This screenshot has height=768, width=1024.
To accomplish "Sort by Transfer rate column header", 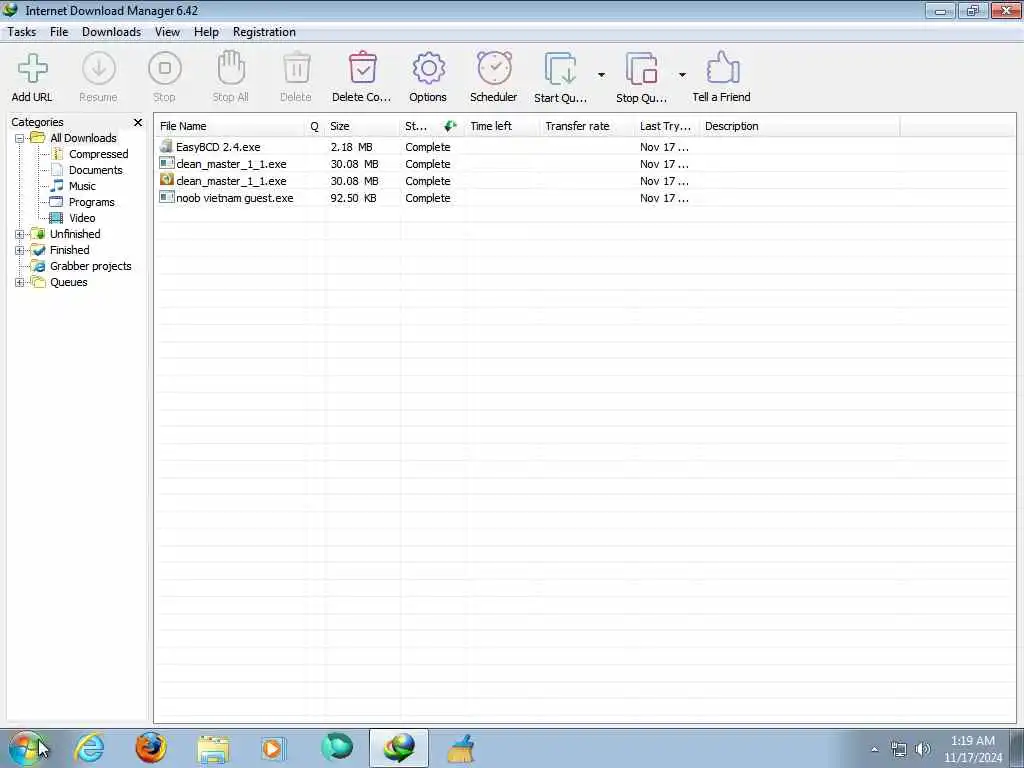I will 587,126.
